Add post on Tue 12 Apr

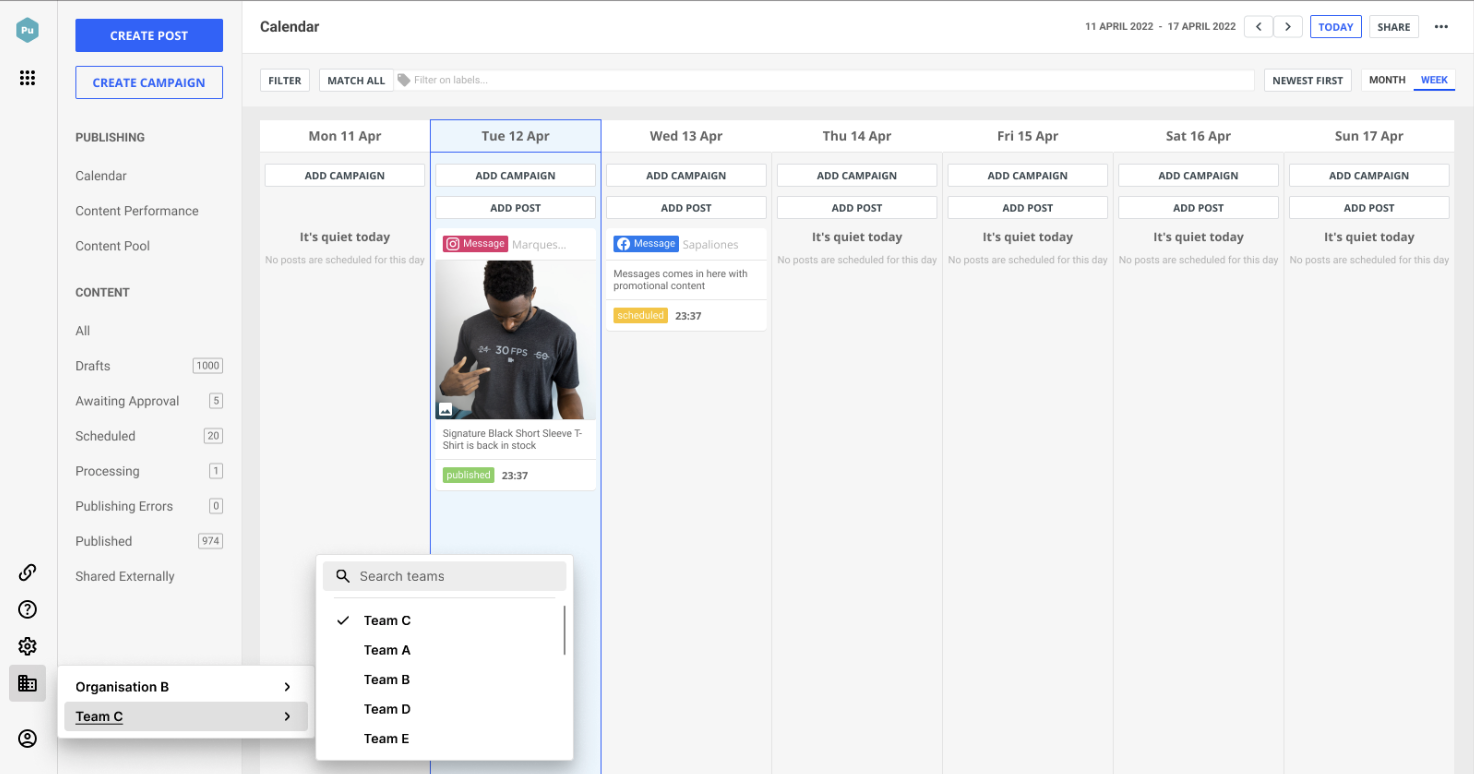click(x=515, y=208)
